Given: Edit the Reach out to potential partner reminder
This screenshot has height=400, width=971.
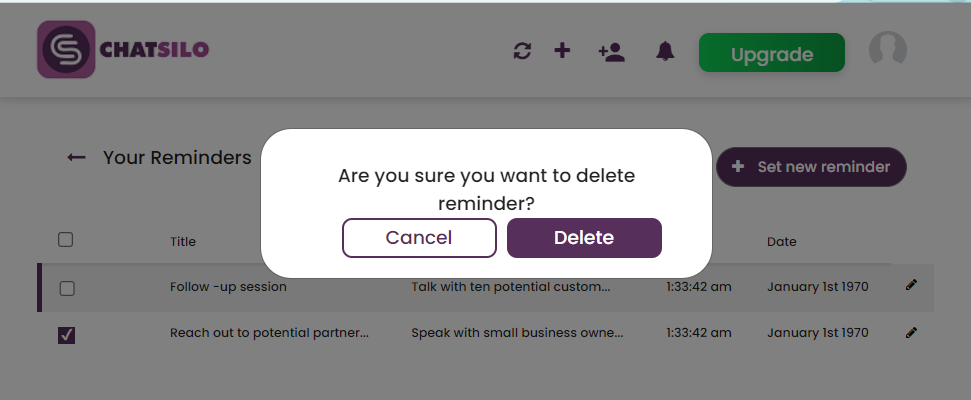Looking at the screenshot, I should point(911,332).
